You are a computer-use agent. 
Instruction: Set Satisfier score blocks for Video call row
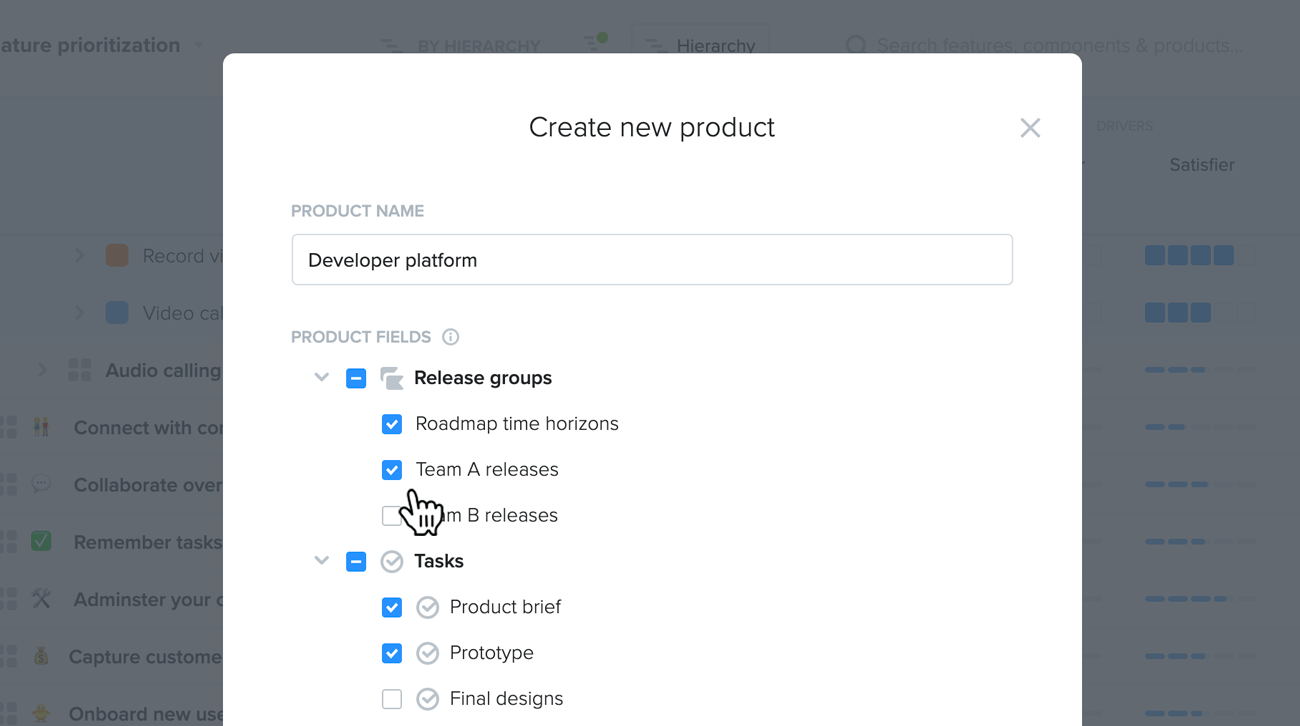click(1200, 313)
